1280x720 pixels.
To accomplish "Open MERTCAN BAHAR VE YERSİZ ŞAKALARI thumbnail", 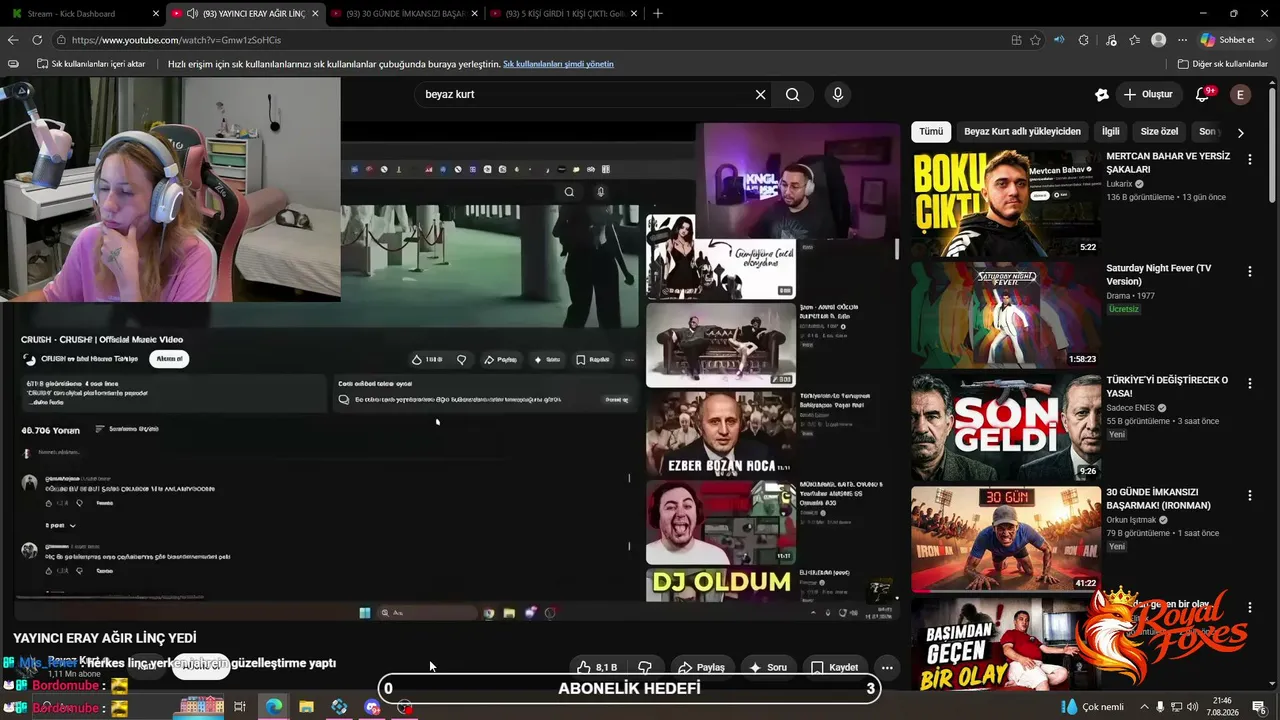I will pos(1005,203).
